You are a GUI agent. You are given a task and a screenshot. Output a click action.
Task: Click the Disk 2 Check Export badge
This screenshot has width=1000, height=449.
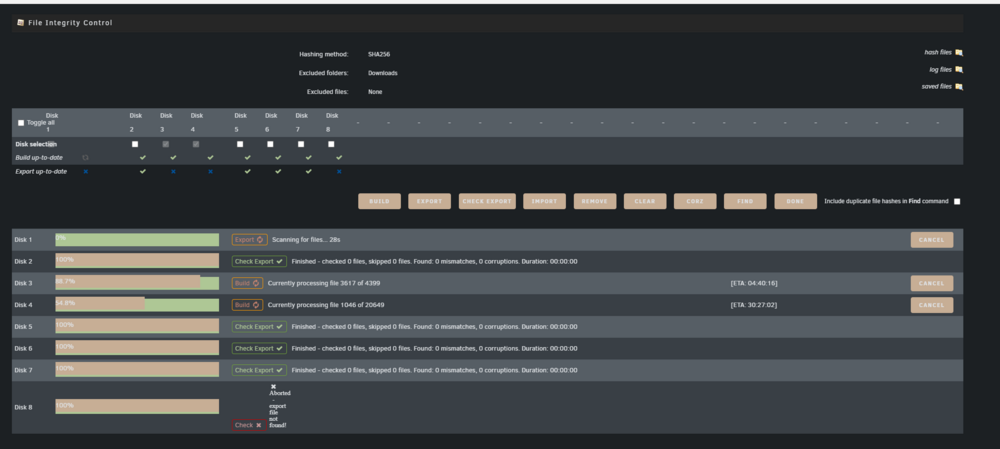(x=259, y=261)
